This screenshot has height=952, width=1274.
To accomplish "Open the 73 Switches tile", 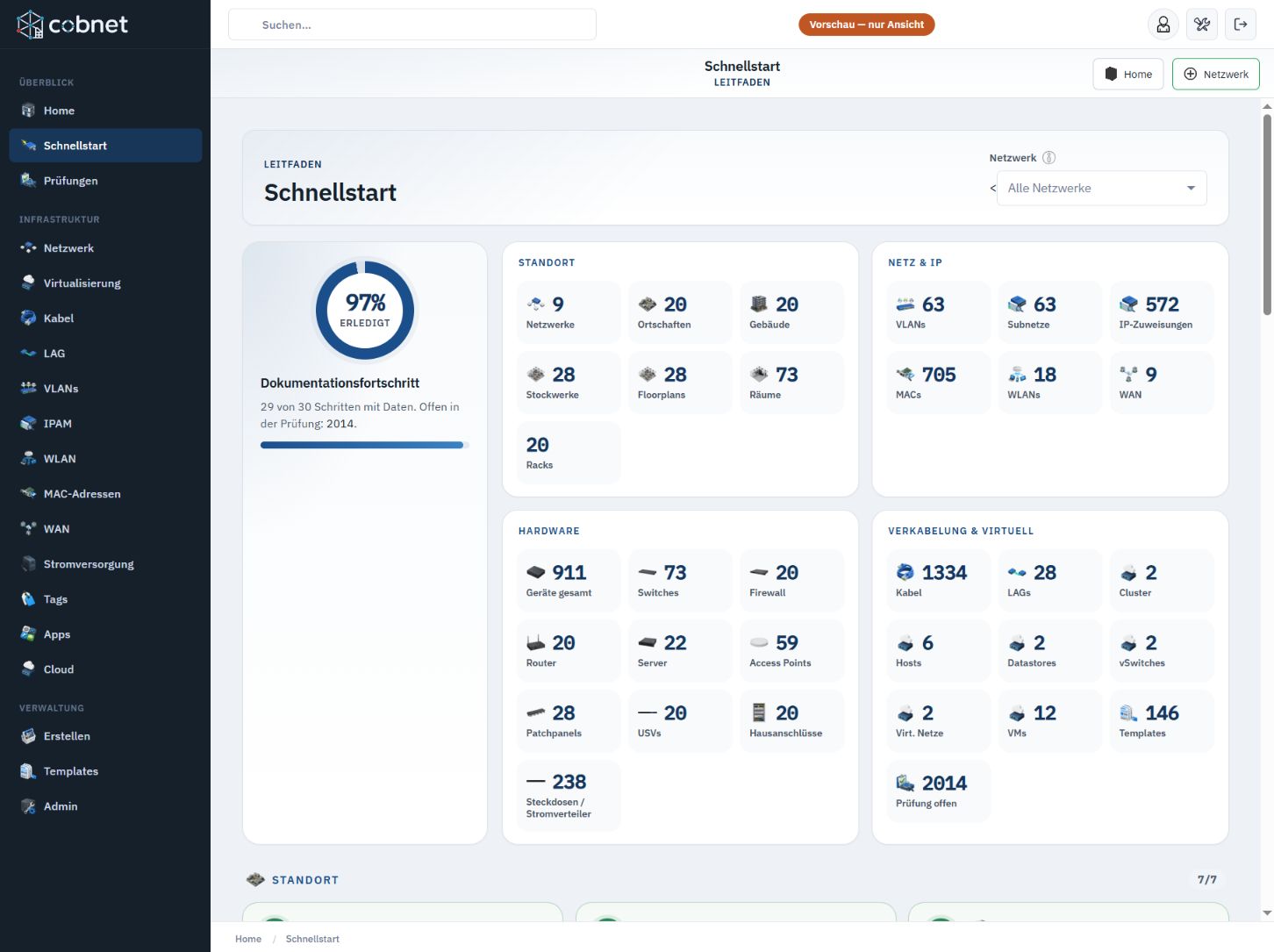I will pyautogui.click(x=680, y=581).
